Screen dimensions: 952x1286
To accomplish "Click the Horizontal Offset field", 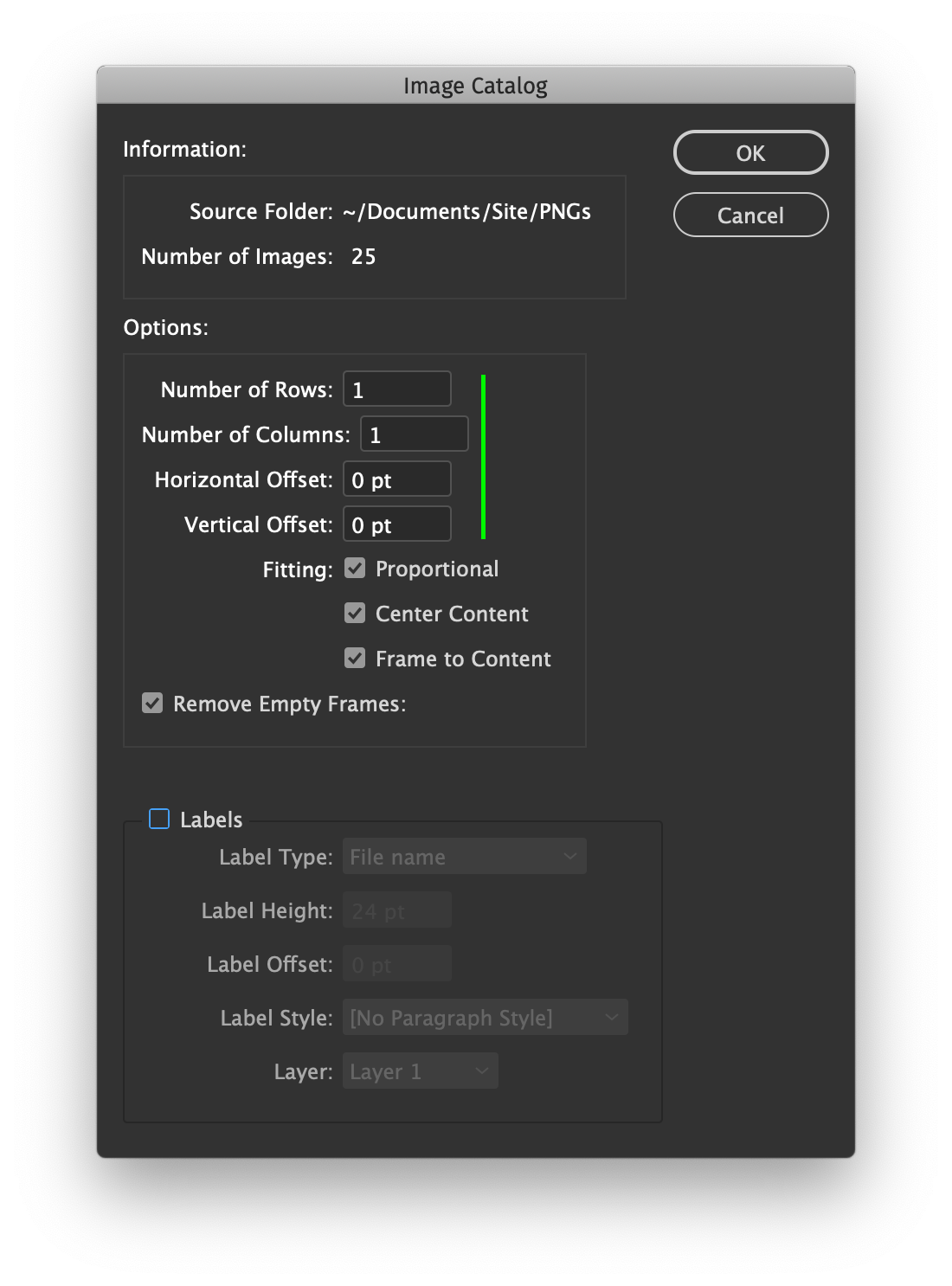I will 396,479.
